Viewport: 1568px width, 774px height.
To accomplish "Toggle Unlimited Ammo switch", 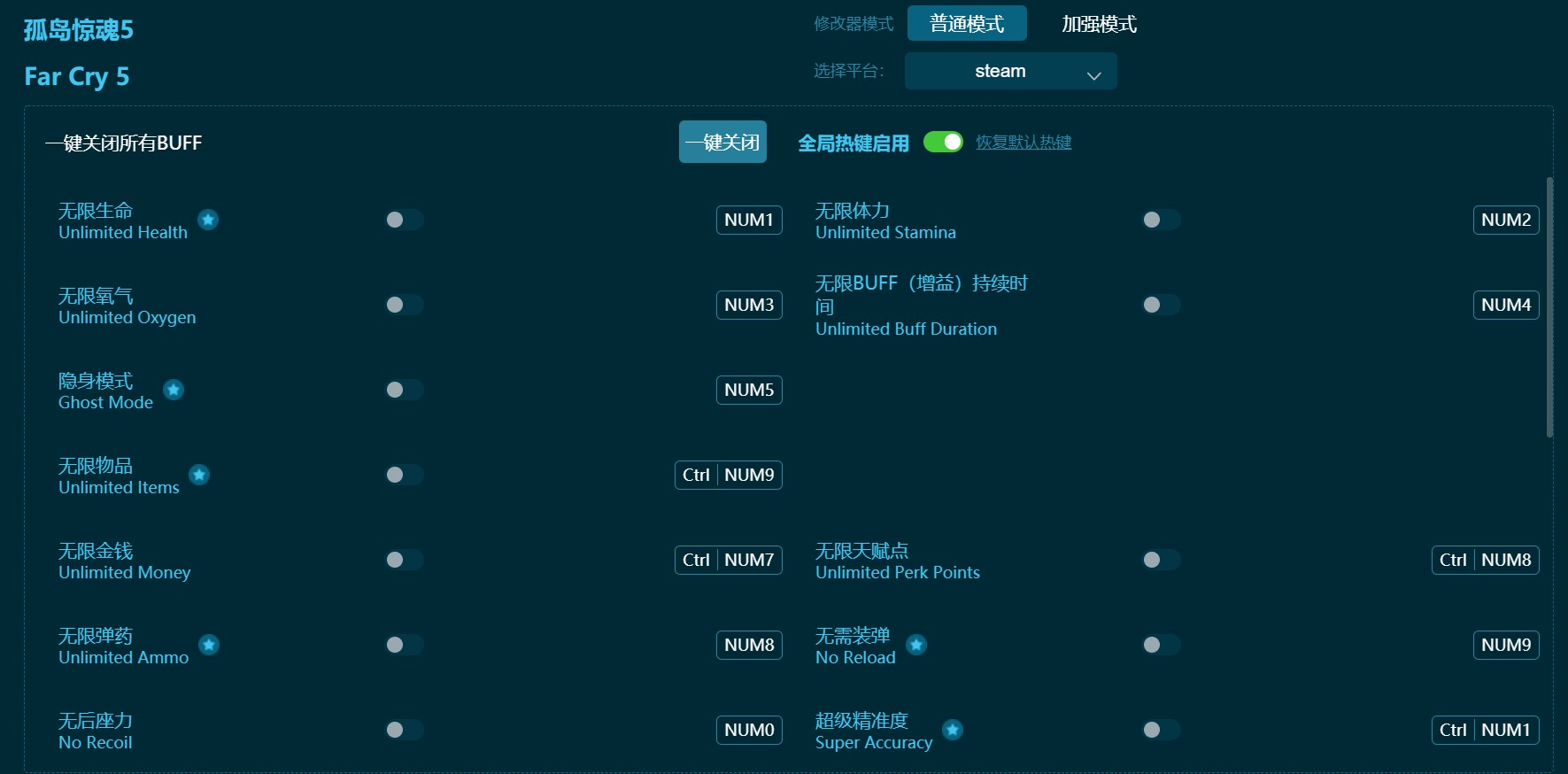I will pyautogui.click(x=405, y=645).
